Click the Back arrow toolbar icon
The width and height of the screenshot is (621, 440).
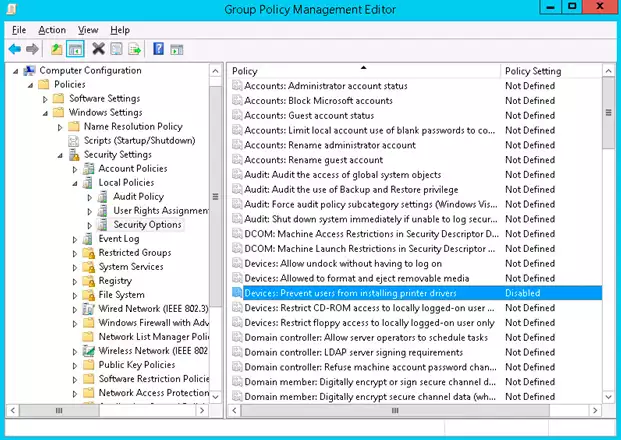point(14,48)
